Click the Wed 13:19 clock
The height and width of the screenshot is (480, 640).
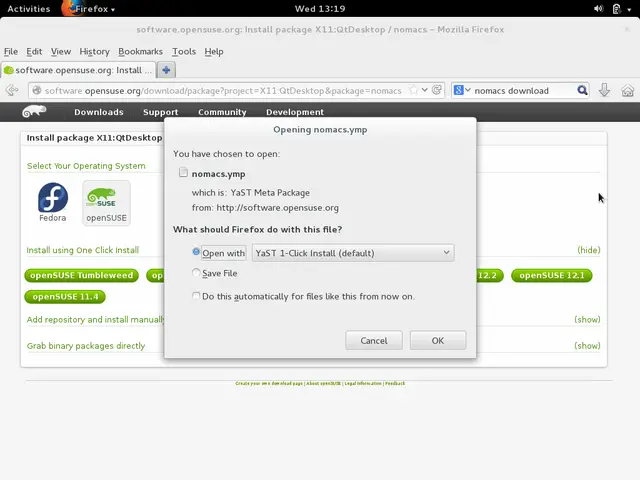coord(320,9)
